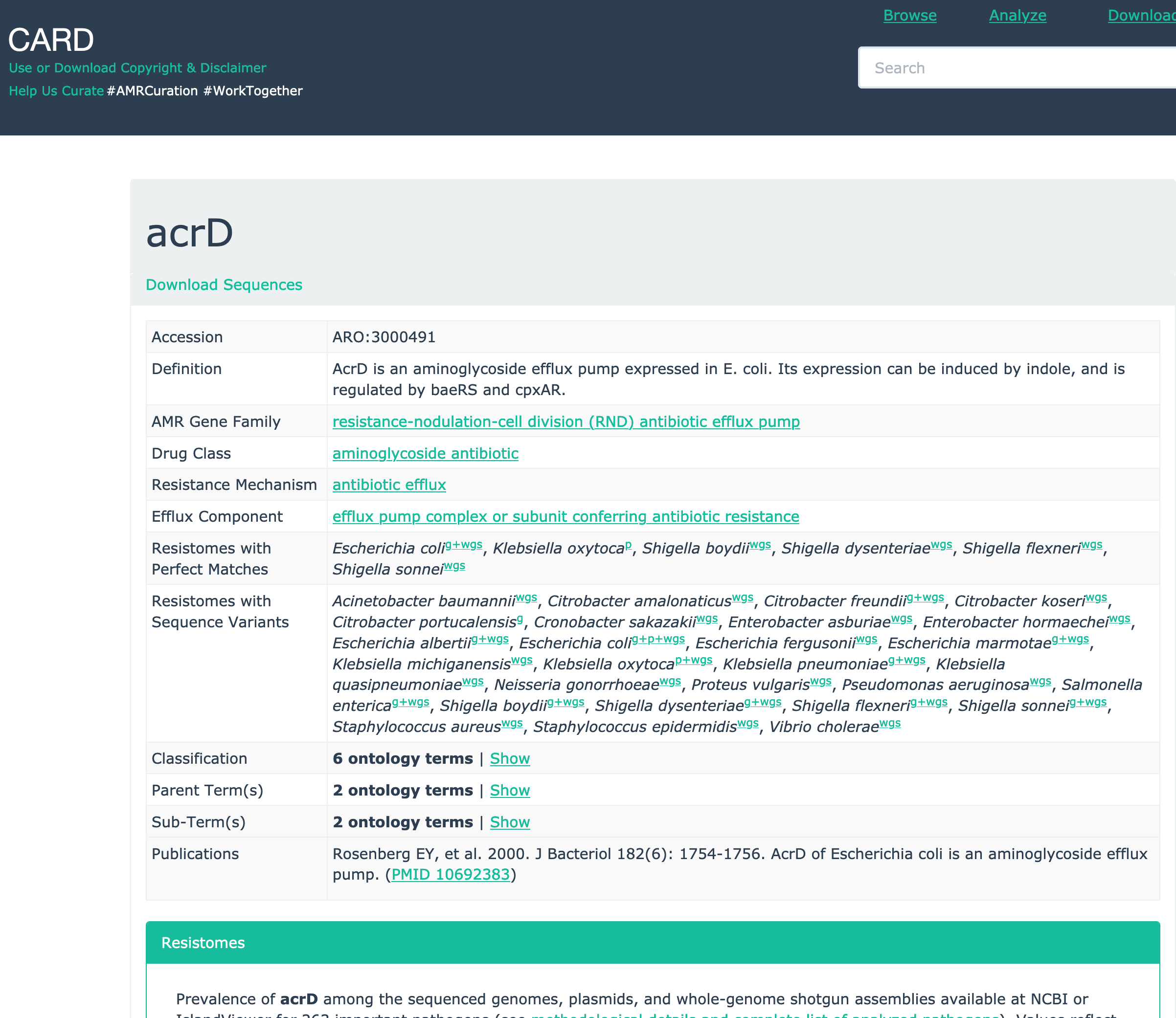This screenshot has height=1018, width=1176.
Task: Show the Sub-Term(s) ontology terms
Action: pyautogui.click(x=509, y=822)
